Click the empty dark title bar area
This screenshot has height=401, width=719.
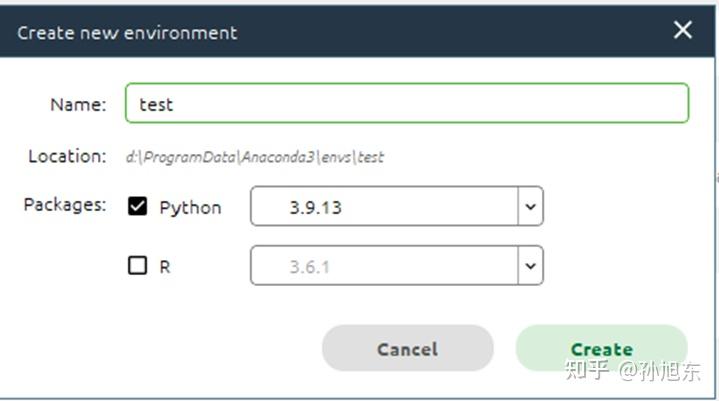(x=450, y=32)
